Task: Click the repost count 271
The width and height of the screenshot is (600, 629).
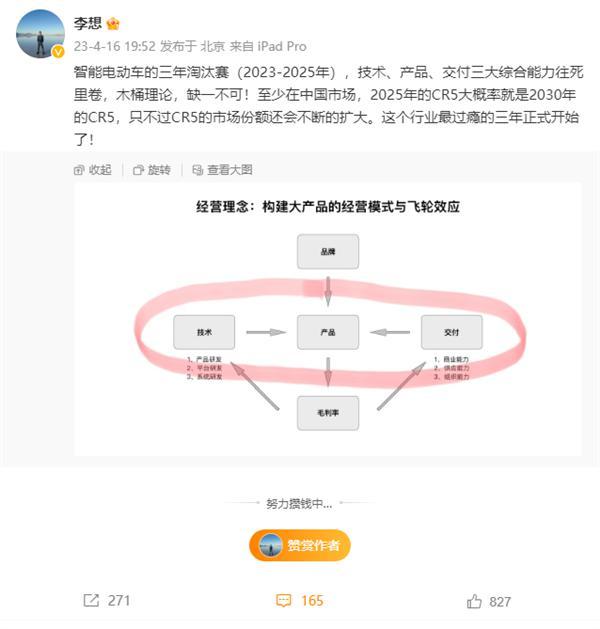Action: tap(119, 601)
